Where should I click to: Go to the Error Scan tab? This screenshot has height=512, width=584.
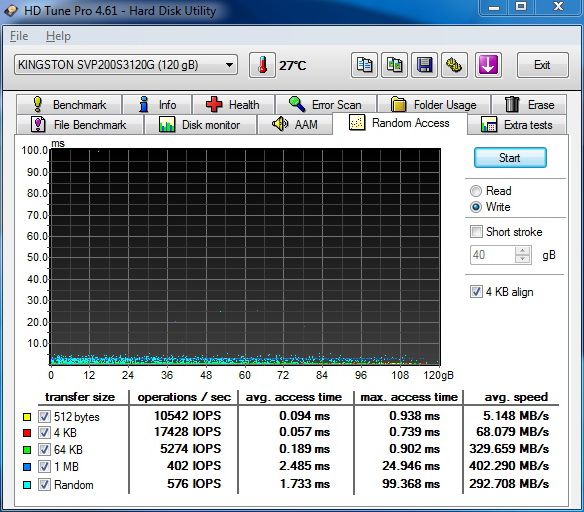pos(326,105)
